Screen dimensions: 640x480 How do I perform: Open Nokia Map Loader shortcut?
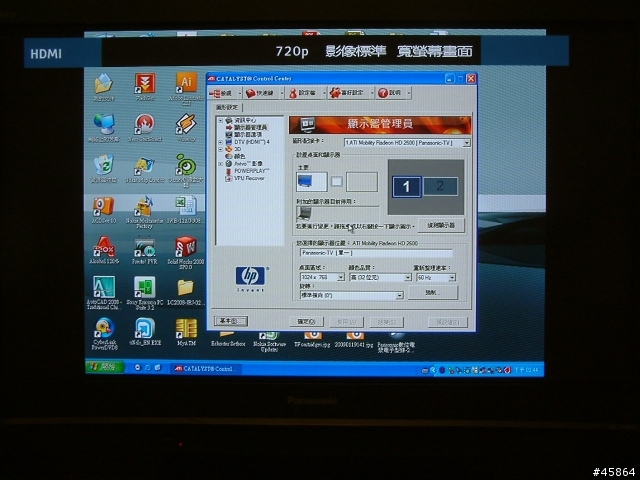click(145, 166)
